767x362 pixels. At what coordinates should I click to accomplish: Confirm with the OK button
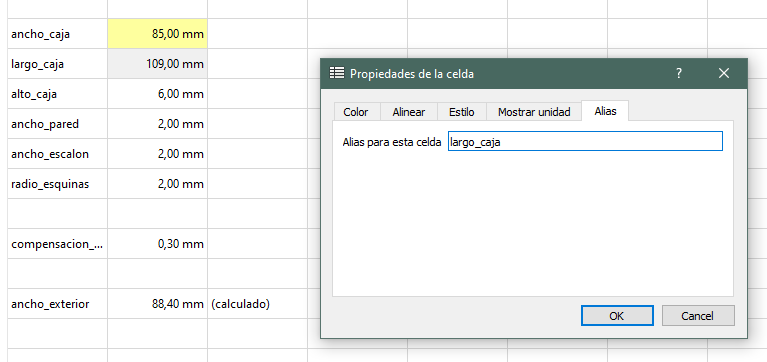click(x=617, y=316)
